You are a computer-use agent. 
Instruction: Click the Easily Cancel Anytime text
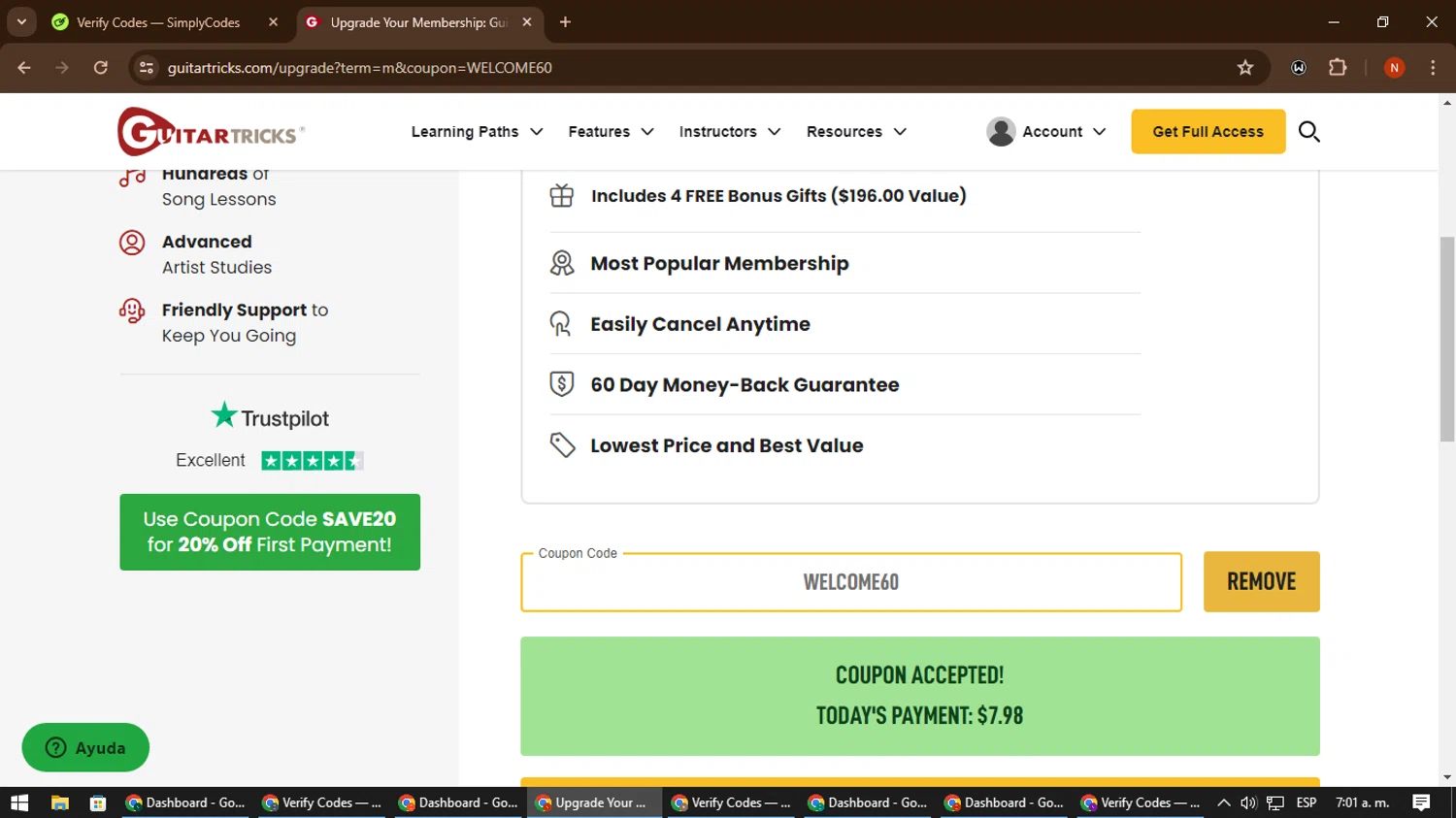[x=700, y=324]
